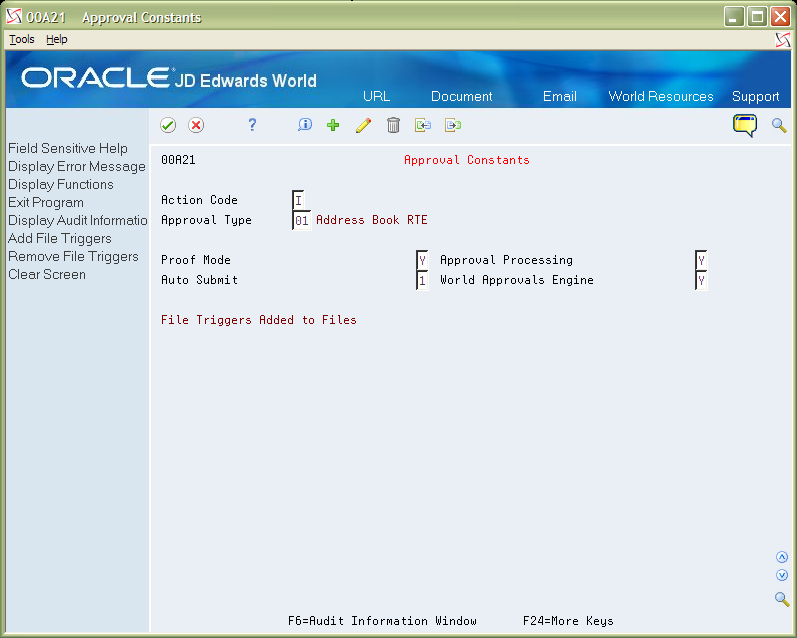
Task: Click the green plus Add icon
Action: pos(333,125)
